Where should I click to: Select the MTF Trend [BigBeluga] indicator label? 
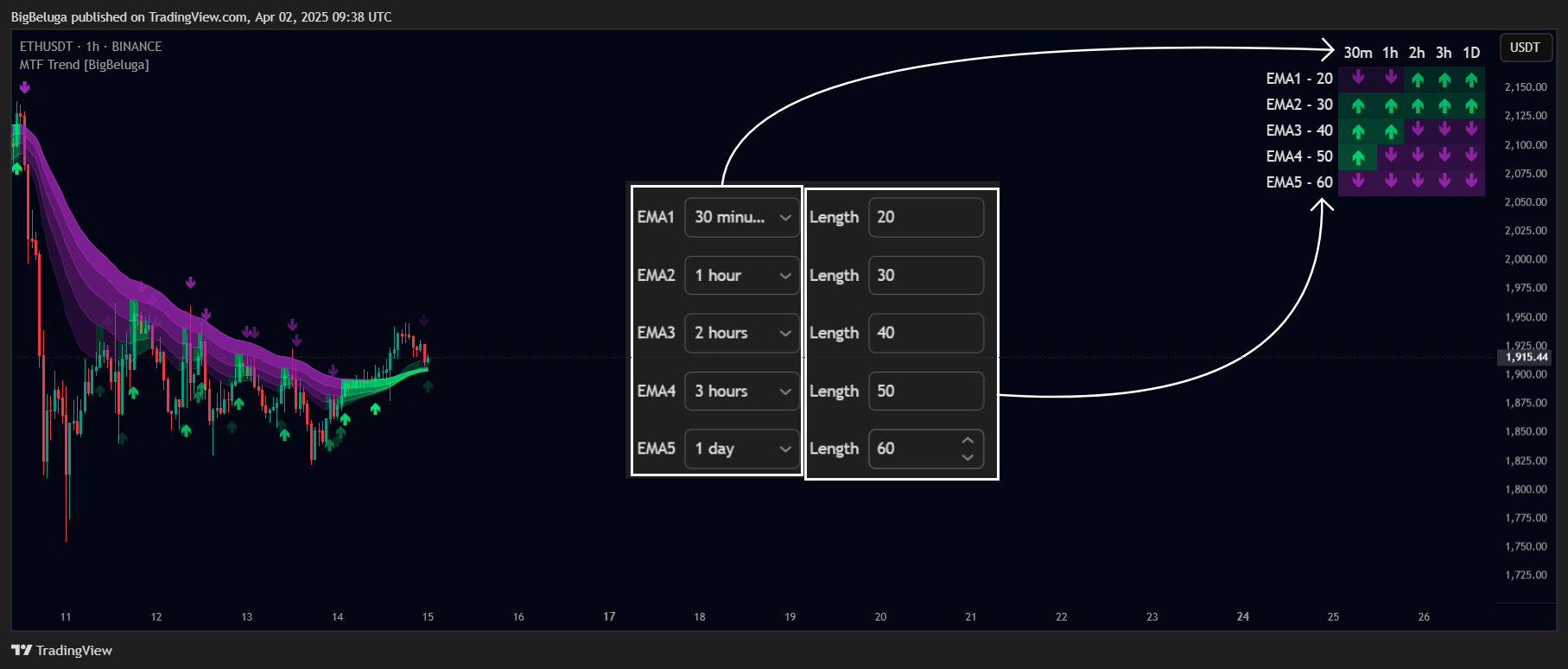click(84, 65)
